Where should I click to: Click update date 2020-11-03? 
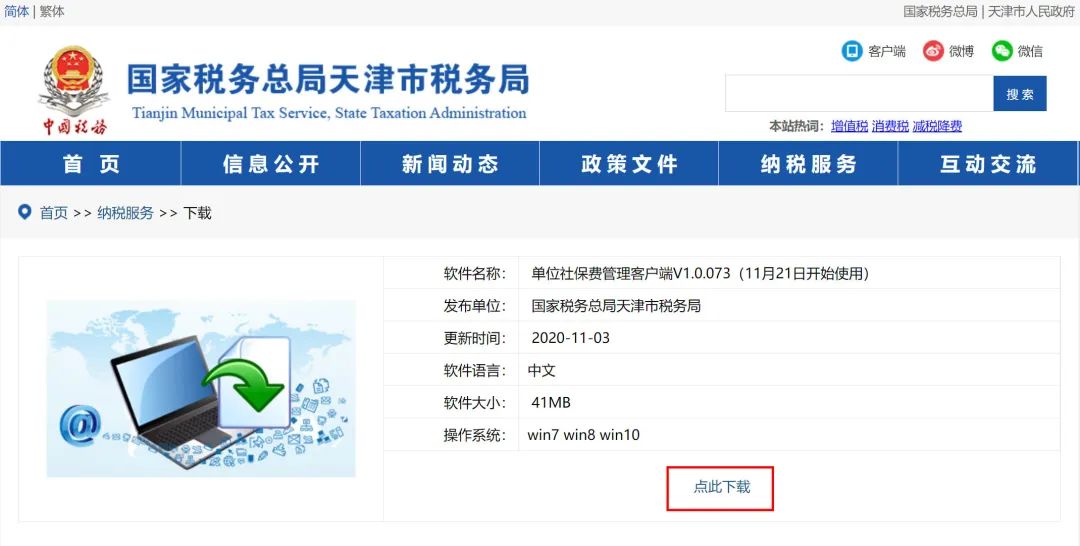point(570,338)
